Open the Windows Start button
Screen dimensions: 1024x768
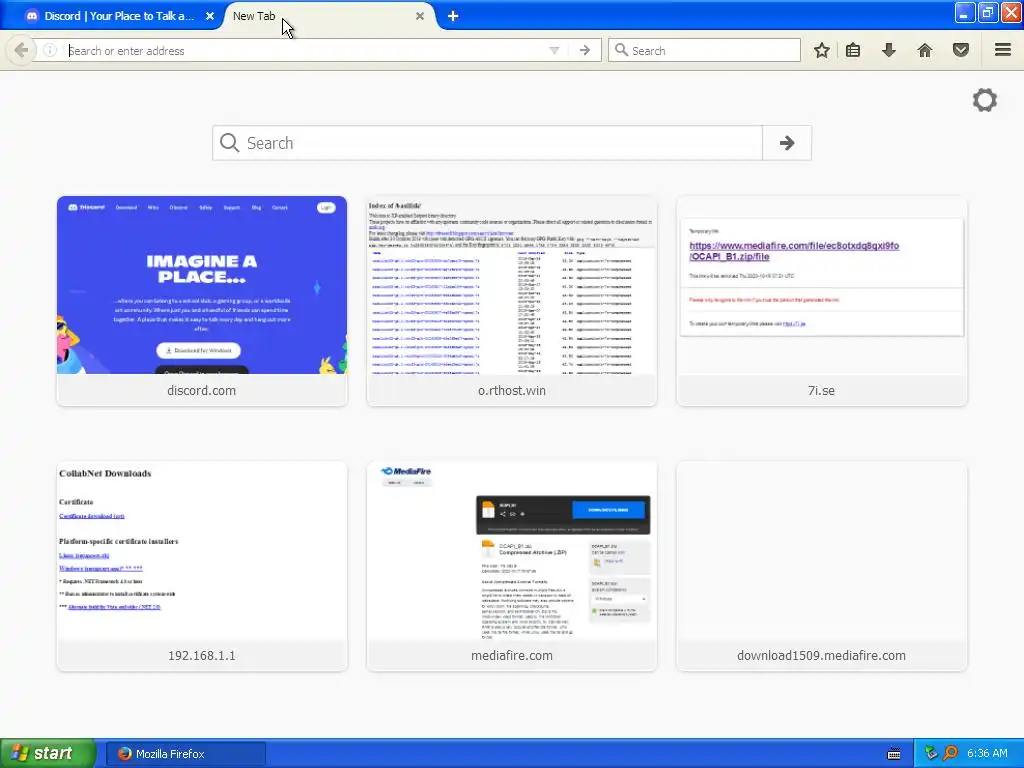tap(46, 754)
